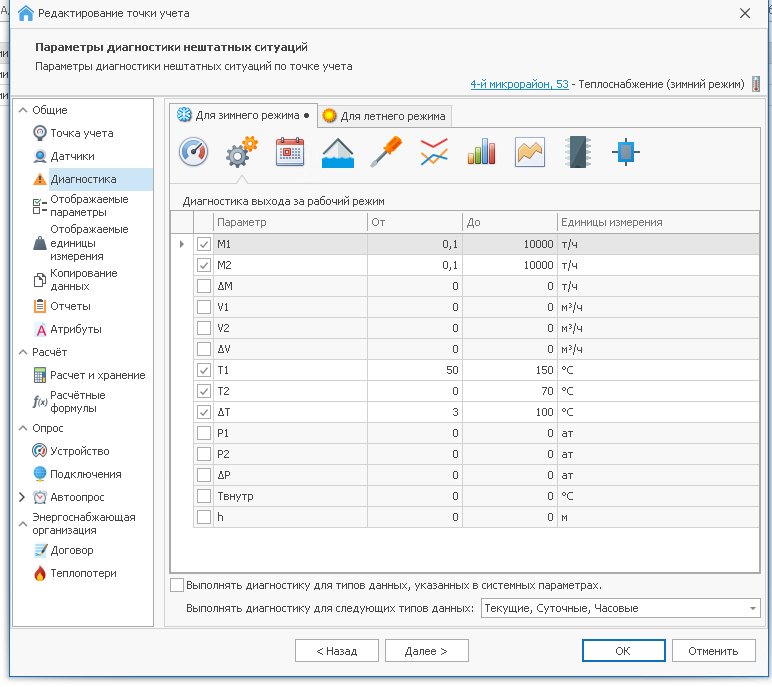The height and width of the screenshot is (687, 772).
Task: Open the colored bar chart icon
Action: click(482, 152)
